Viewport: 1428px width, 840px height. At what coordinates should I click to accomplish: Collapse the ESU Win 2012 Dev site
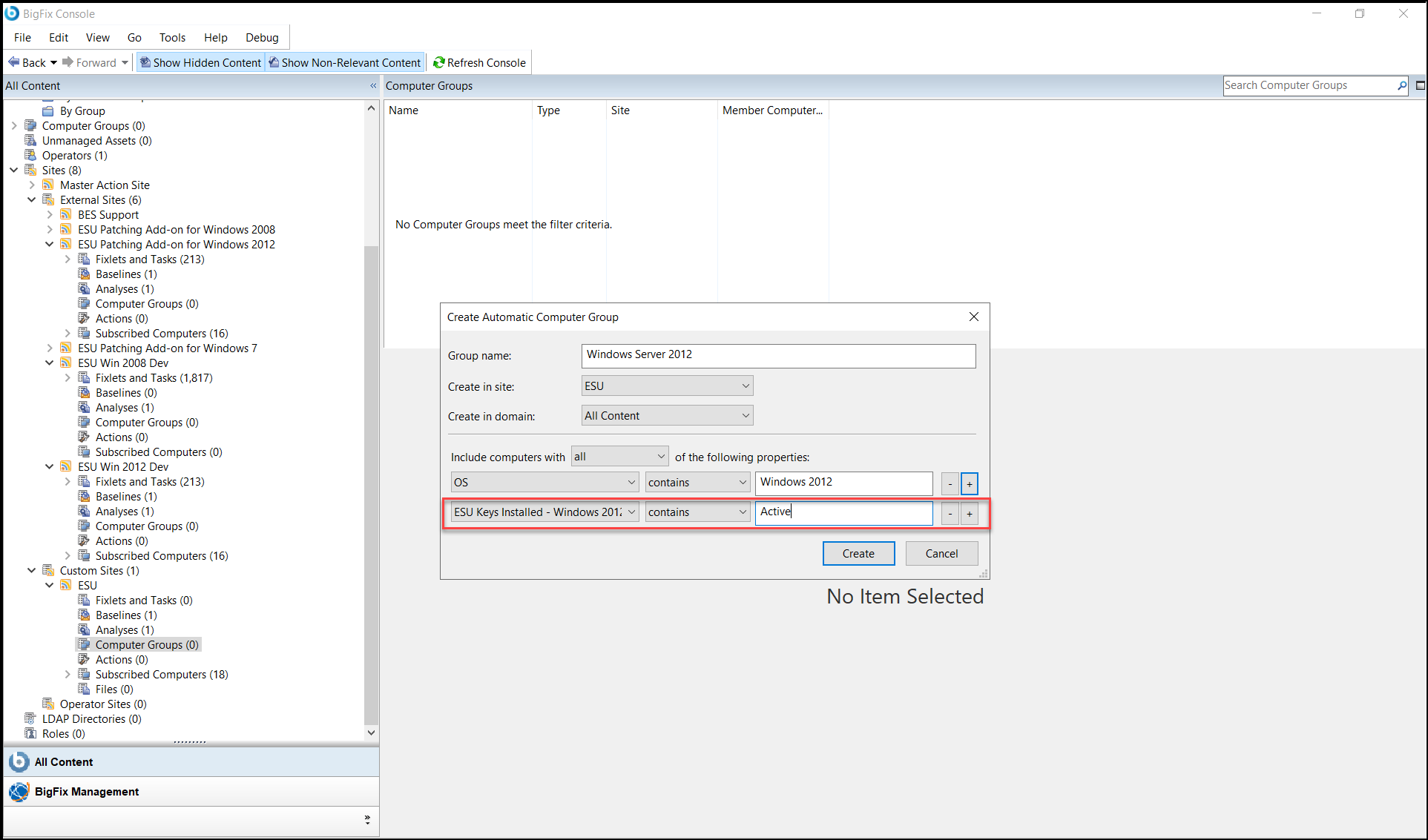coord(50,467)
